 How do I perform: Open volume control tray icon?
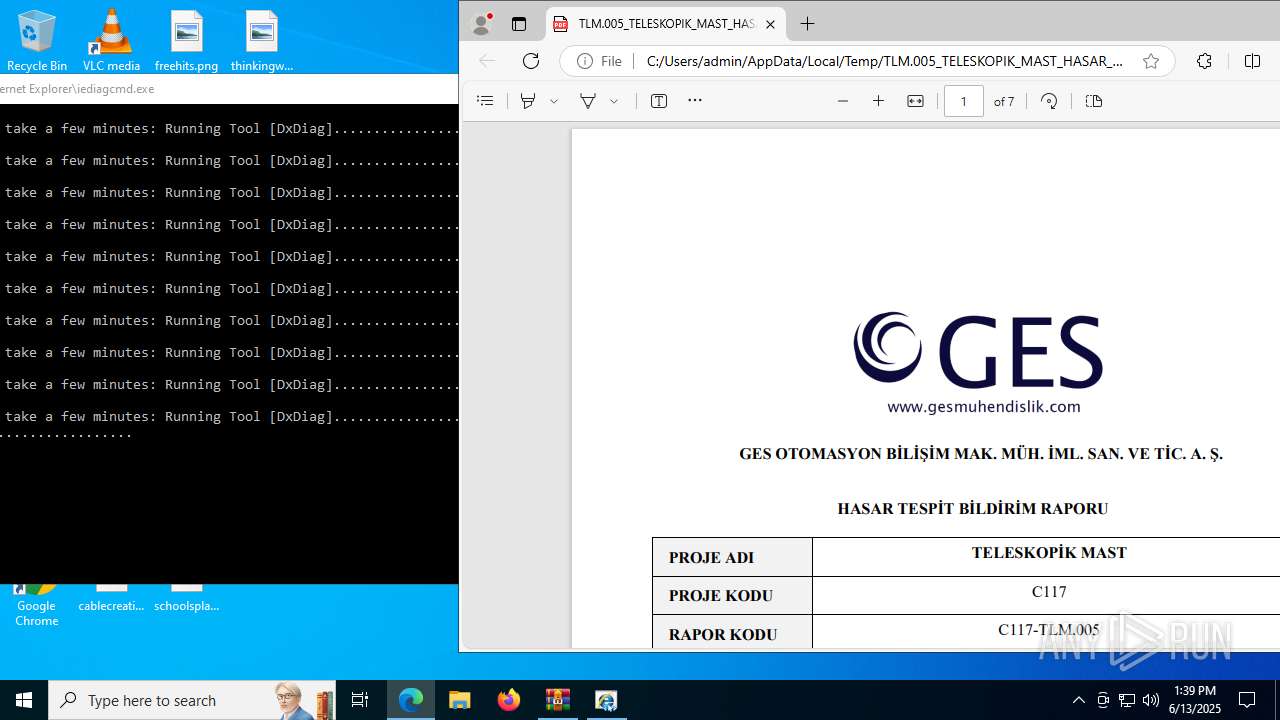1150,700
